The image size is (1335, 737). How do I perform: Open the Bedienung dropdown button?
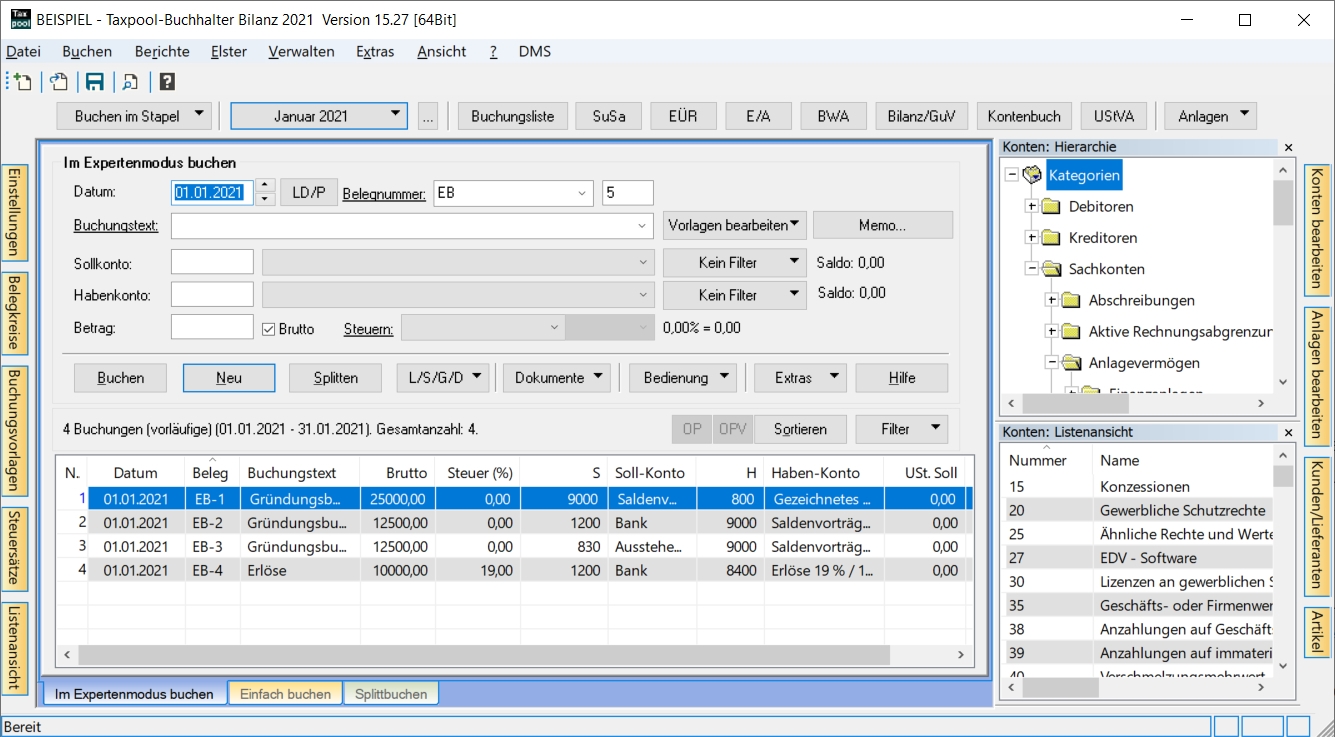tap(685, 378)
